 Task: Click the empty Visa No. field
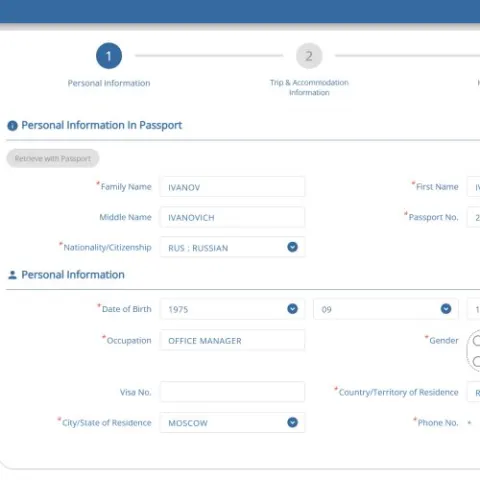pyautogui.click(x=232, y=392)
